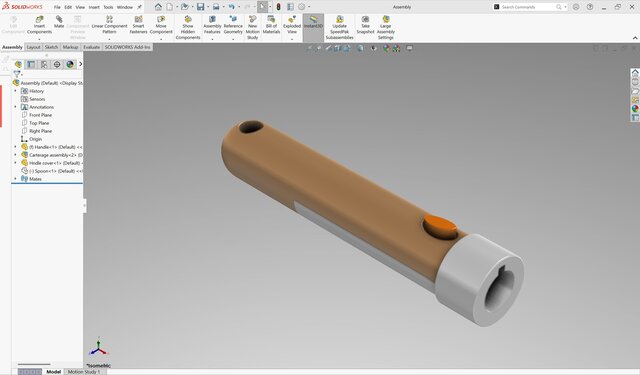The width and height of the screenshot is (640, 375).
Task: Select the Mate tool
Action: pyautogui.click(x=59, y=22)
